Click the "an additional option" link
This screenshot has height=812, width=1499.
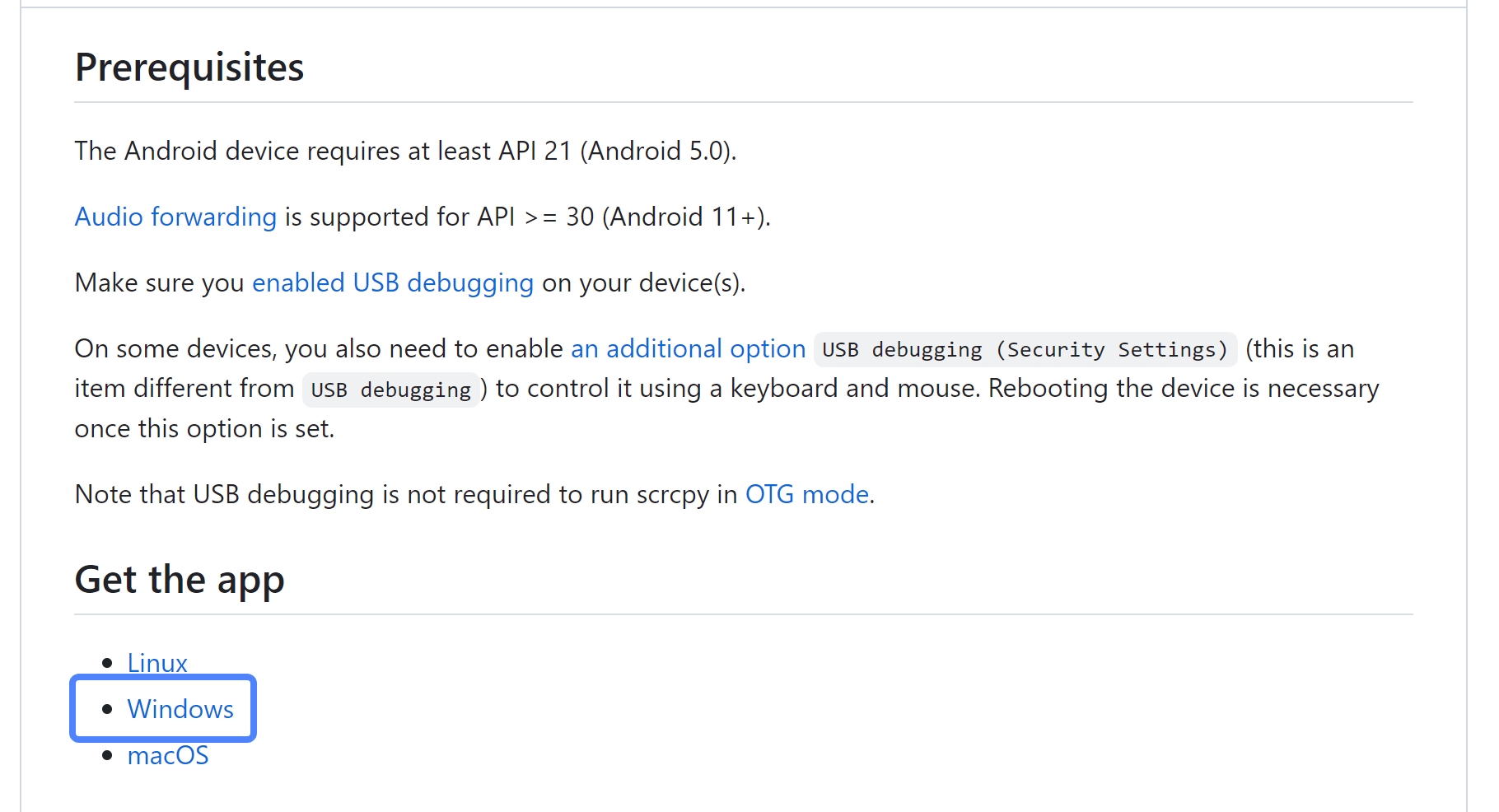[688, 348]
